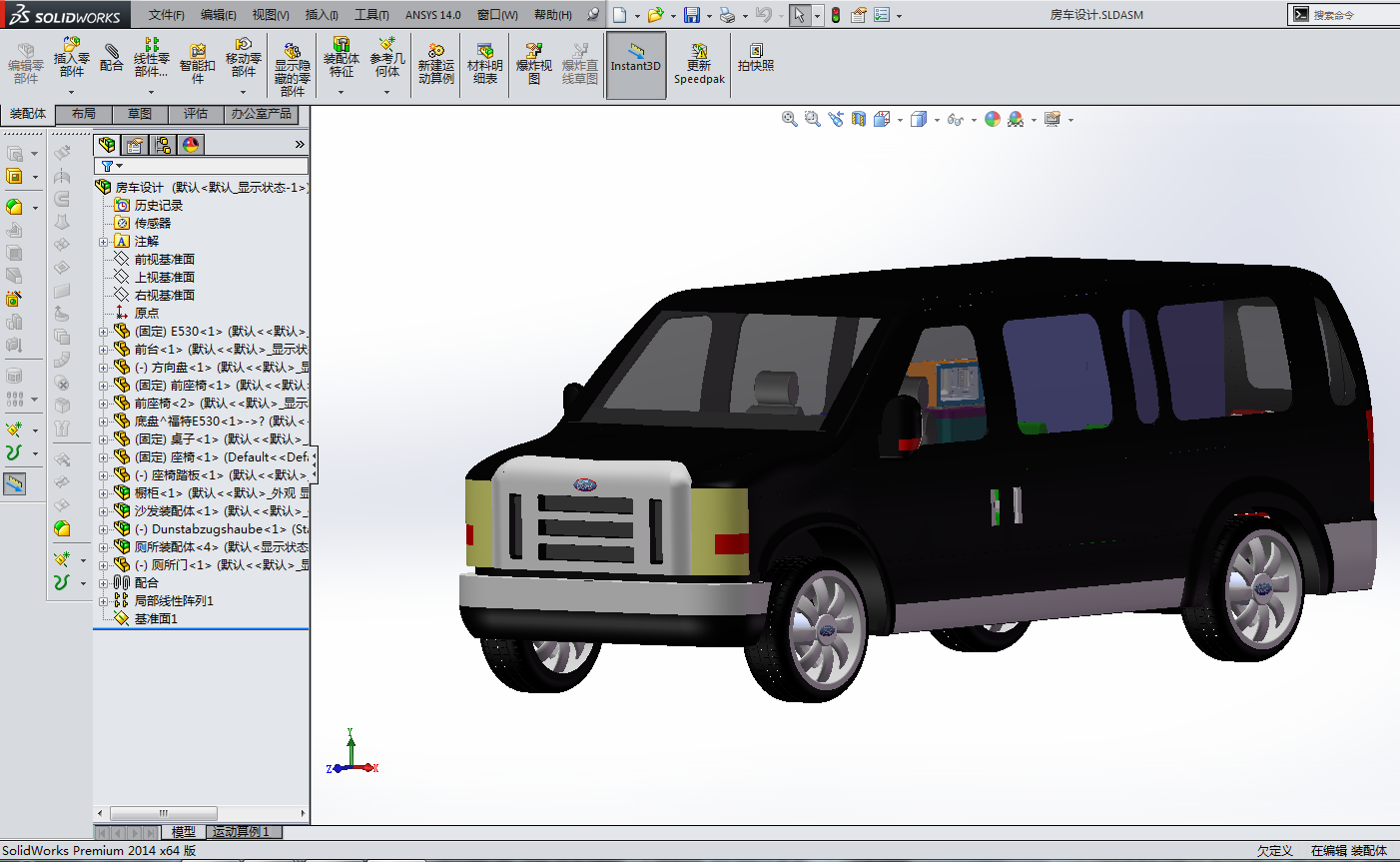
Task: Click Show Hidden Components (显示隐藏的零部件)
Action: [x=292, y=69]
